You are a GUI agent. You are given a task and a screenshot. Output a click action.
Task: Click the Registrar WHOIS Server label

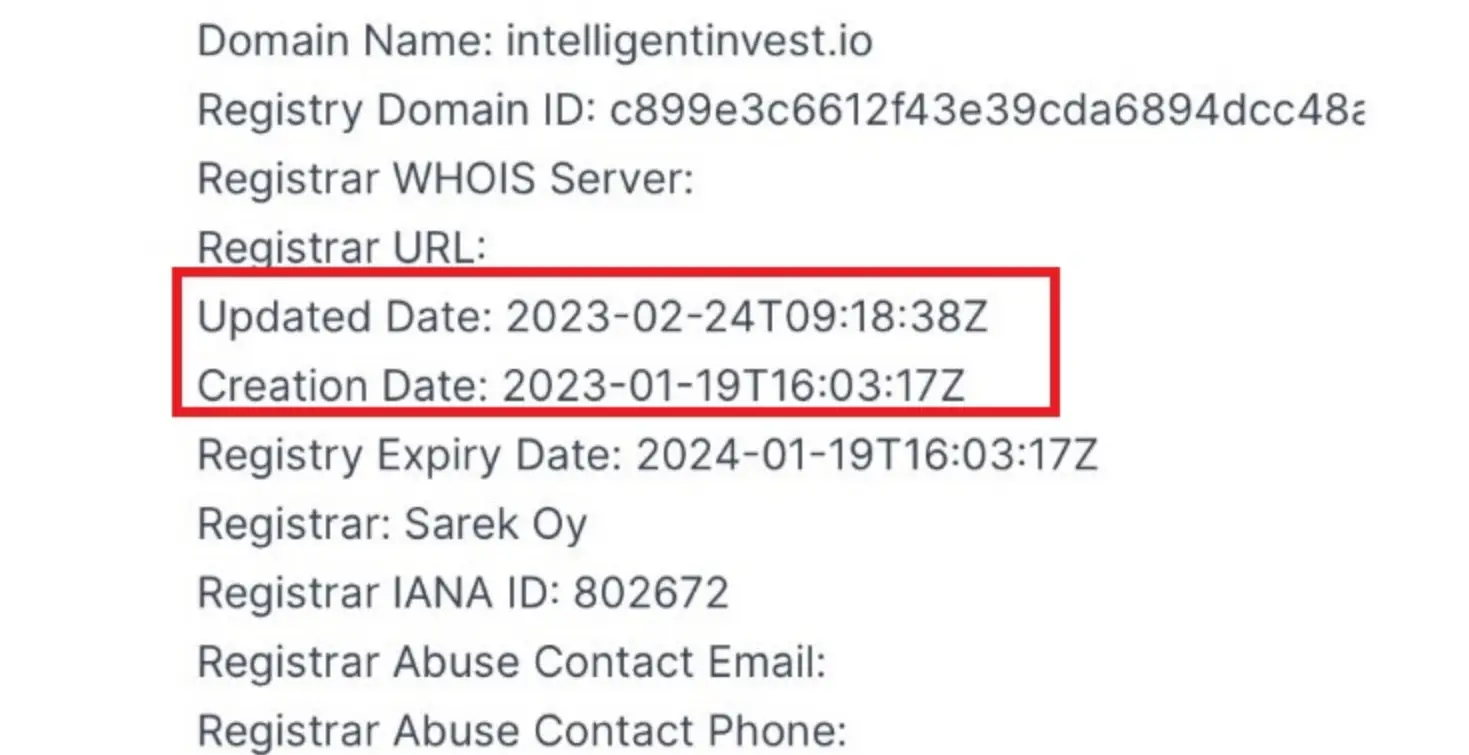coord(445,179)
